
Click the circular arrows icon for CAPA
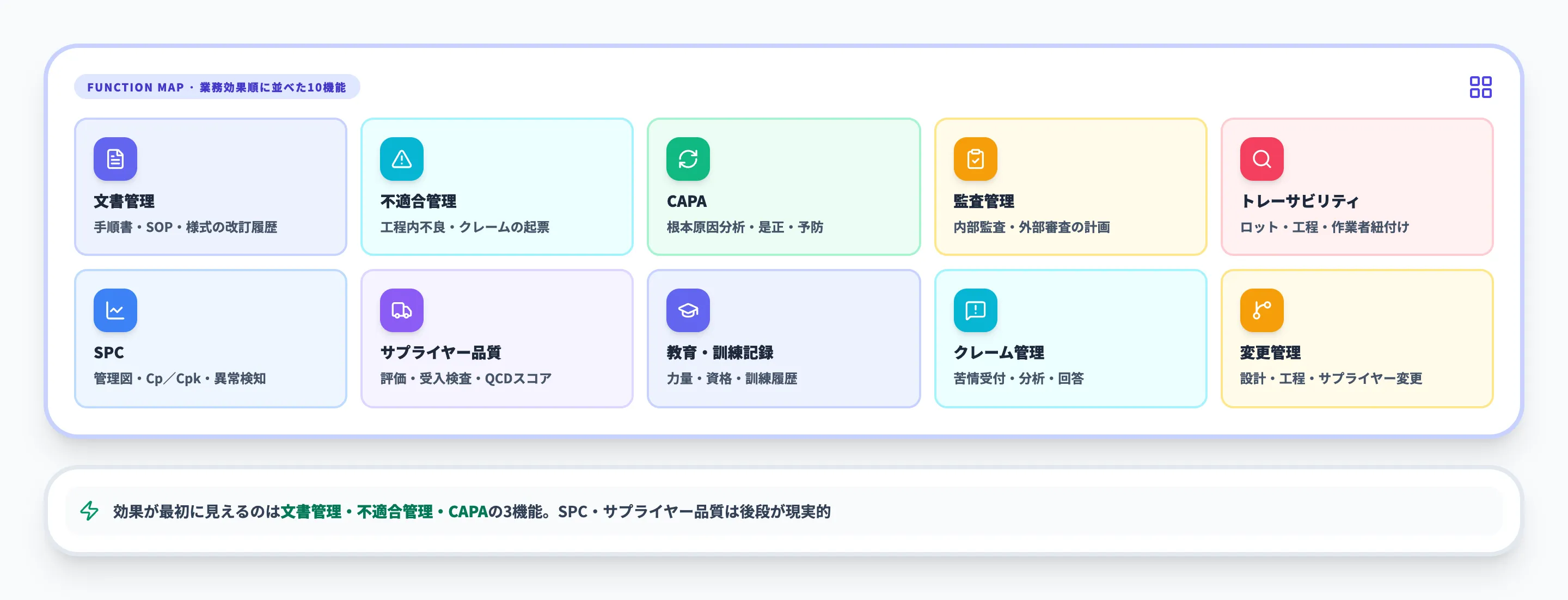[x=687, y=159]
